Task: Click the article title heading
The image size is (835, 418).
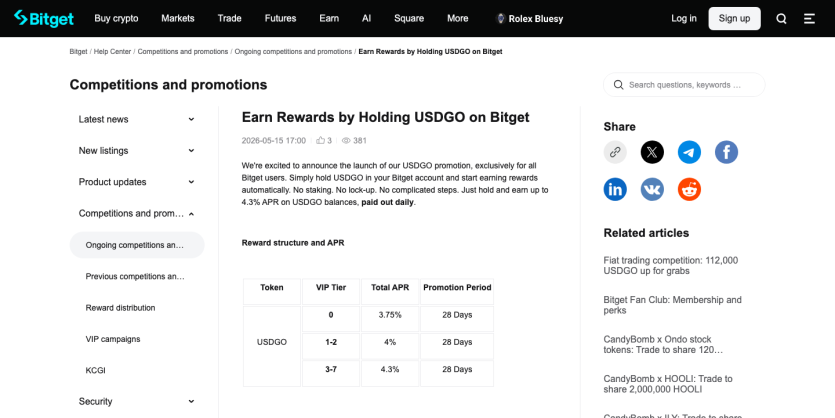Action: point(386,117)
